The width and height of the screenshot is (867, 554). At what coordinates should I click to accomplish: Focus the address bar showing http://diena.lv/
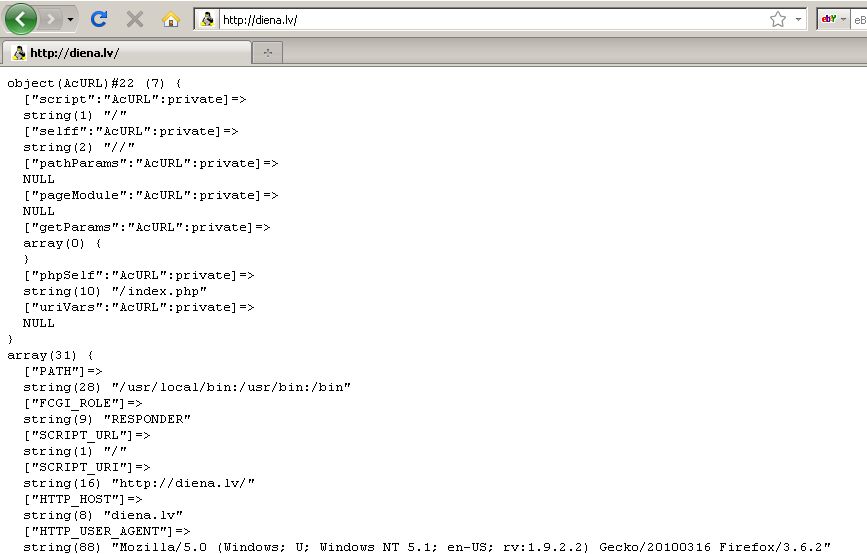pyautogui.click(x=492, y=20)
